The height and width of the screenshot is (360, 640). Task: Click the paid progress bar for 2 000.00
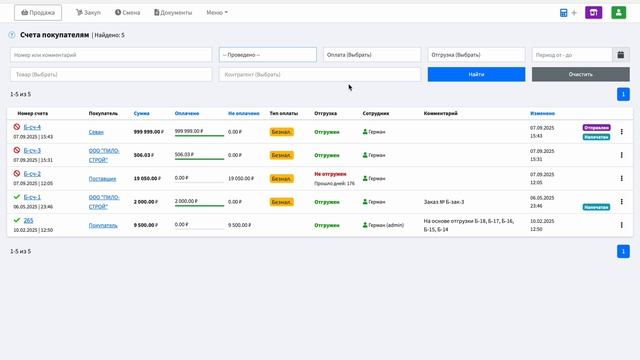click(x=199, y=205)
